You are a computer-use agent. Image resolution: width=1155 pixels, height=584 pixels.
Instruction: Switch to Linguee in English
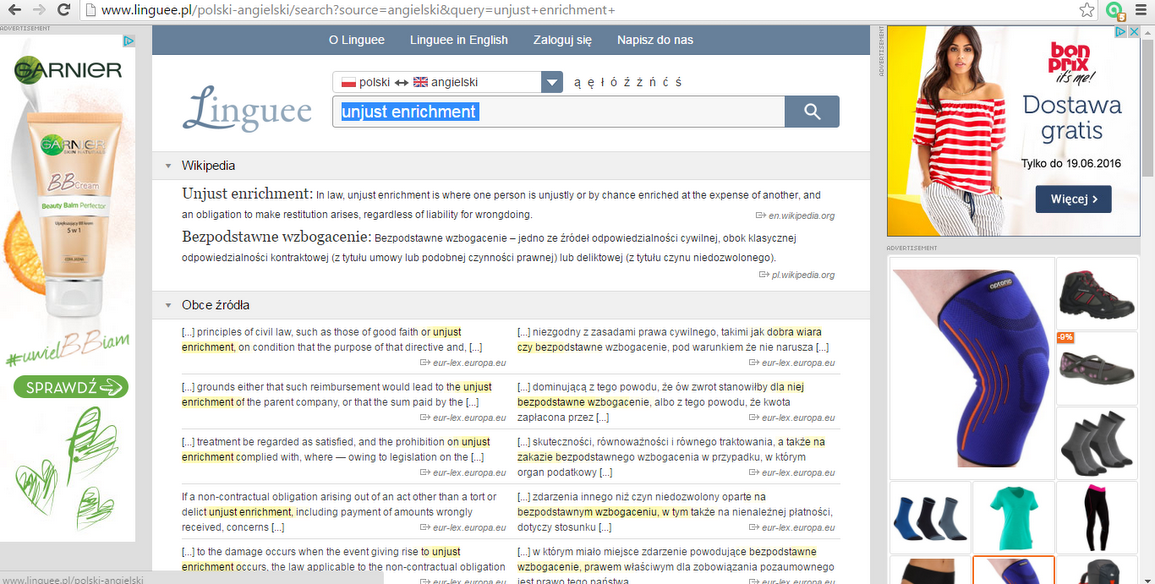pos(459,40)
